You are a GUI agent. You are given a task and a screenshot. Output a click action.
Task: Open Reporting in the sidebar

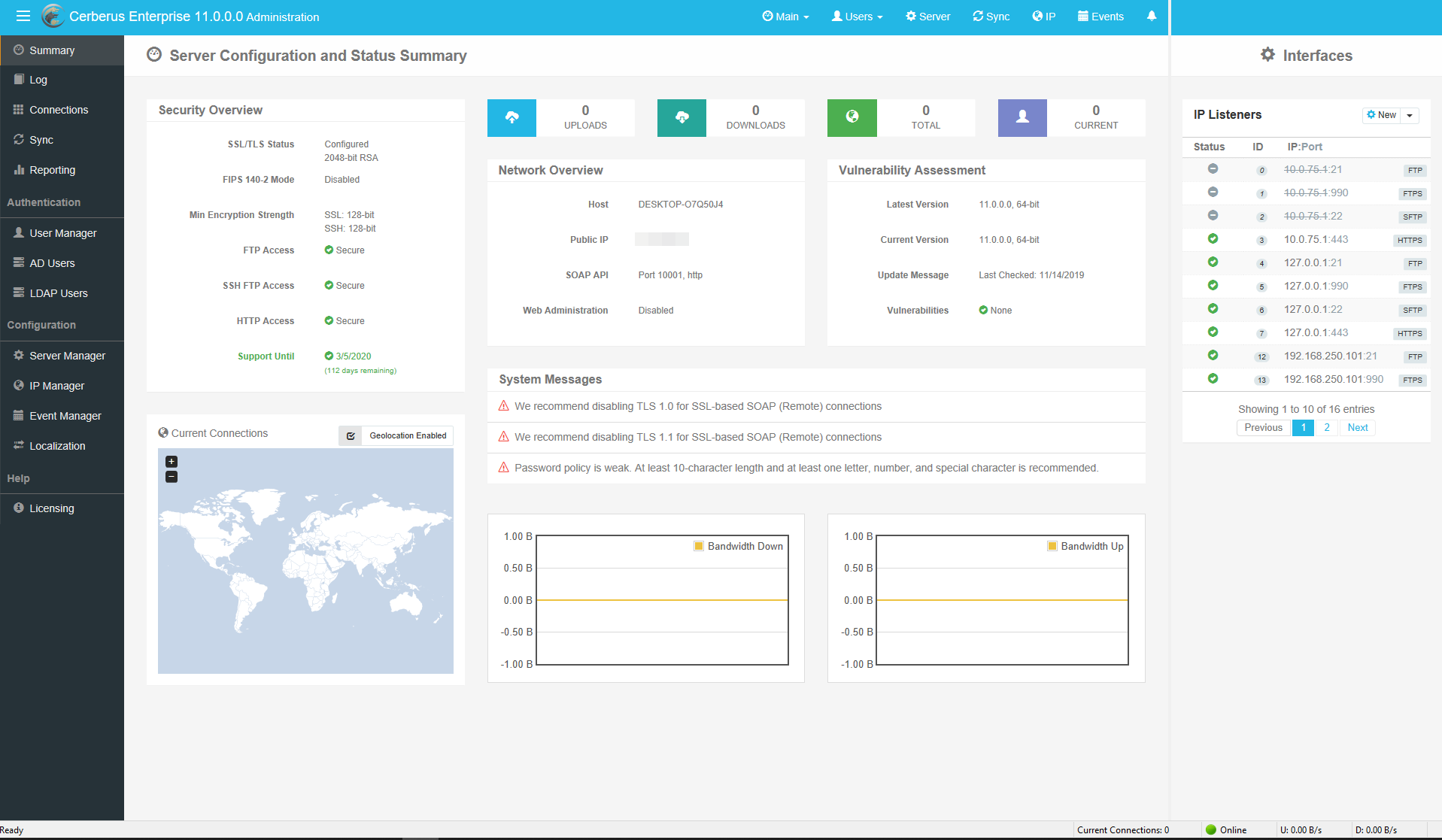(62, 170)
